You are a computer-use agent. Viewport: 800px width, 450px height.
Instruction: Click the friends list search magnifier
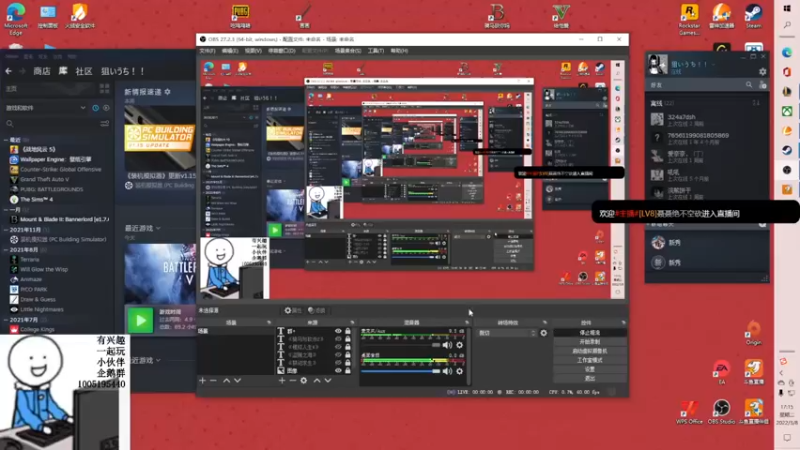[x=749, y=85]
